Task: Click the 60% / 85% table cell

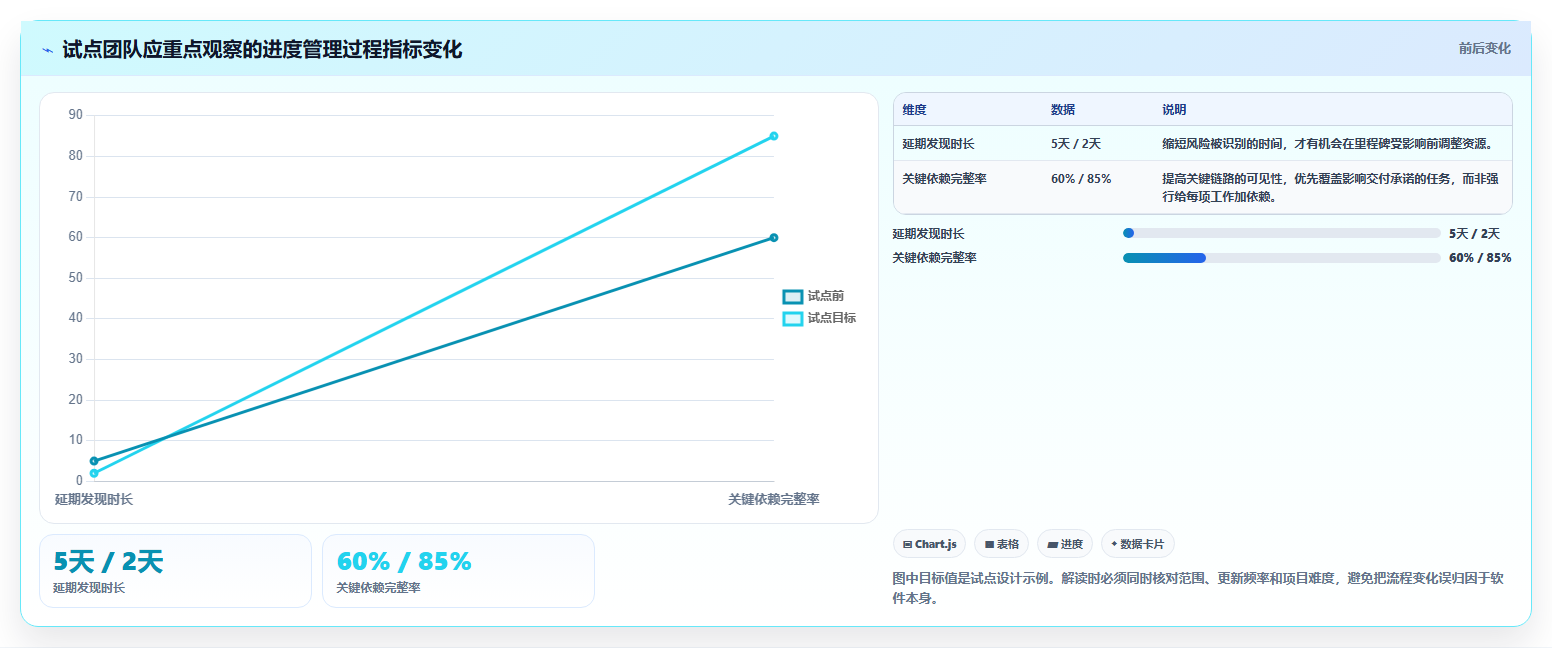Action: coord(1081,179)
